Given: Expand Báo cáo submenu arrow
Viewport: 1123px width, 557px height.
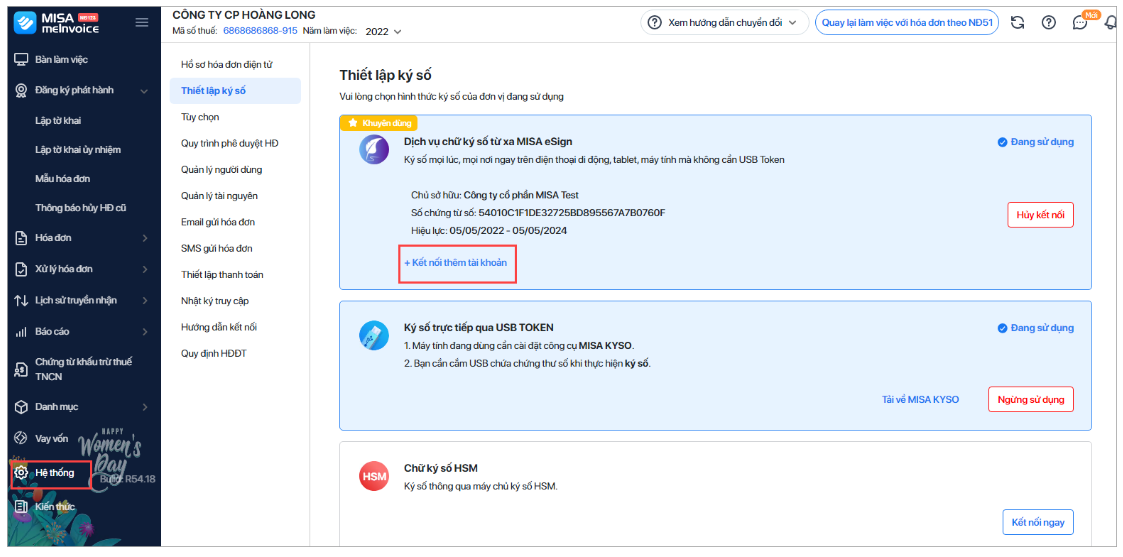Looking at the screenshot, I should [145, 332].
